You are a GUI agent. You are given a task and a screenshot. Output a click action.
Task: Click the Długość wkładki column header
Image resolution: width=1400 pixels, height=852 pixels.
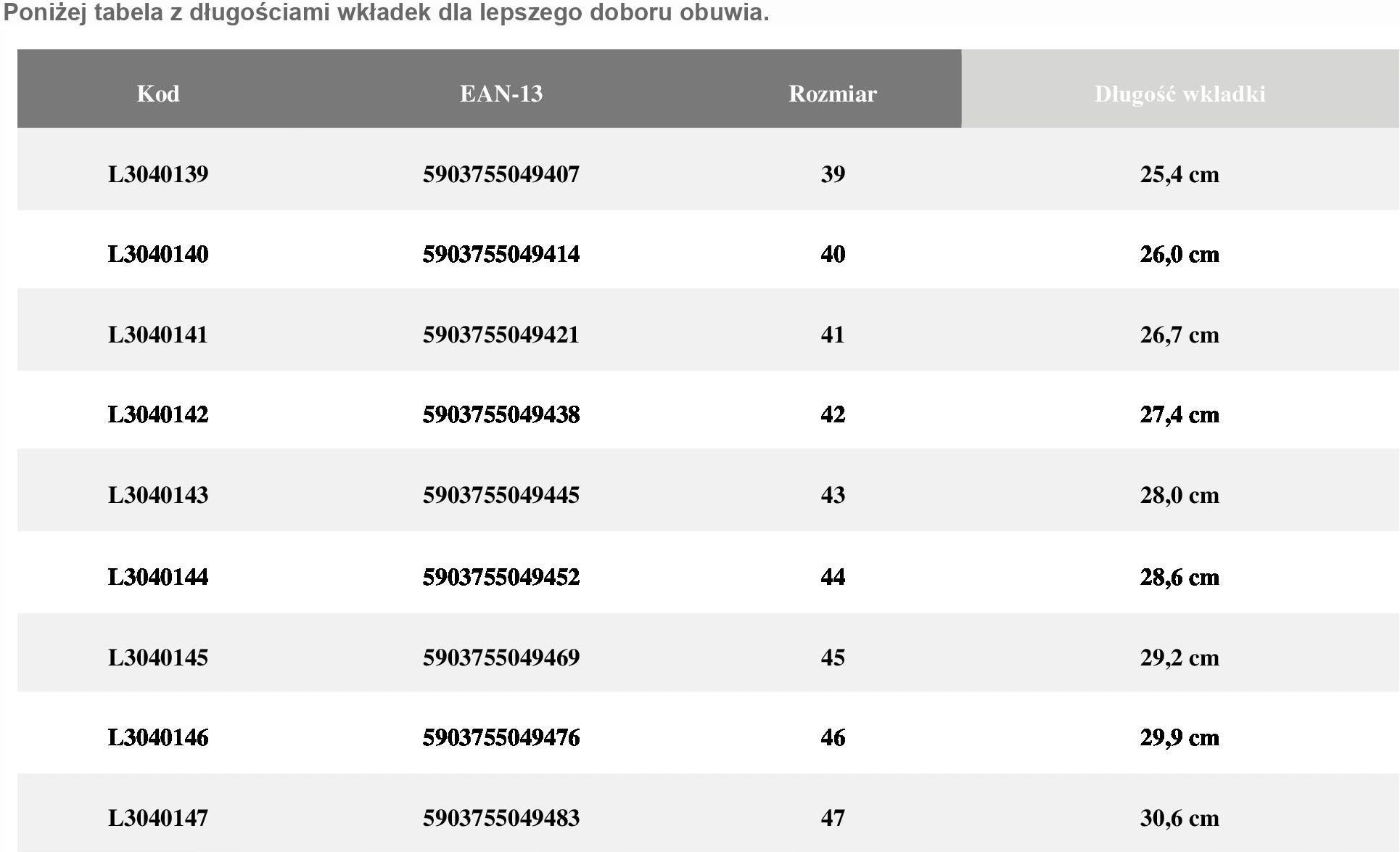point(1179,94)
